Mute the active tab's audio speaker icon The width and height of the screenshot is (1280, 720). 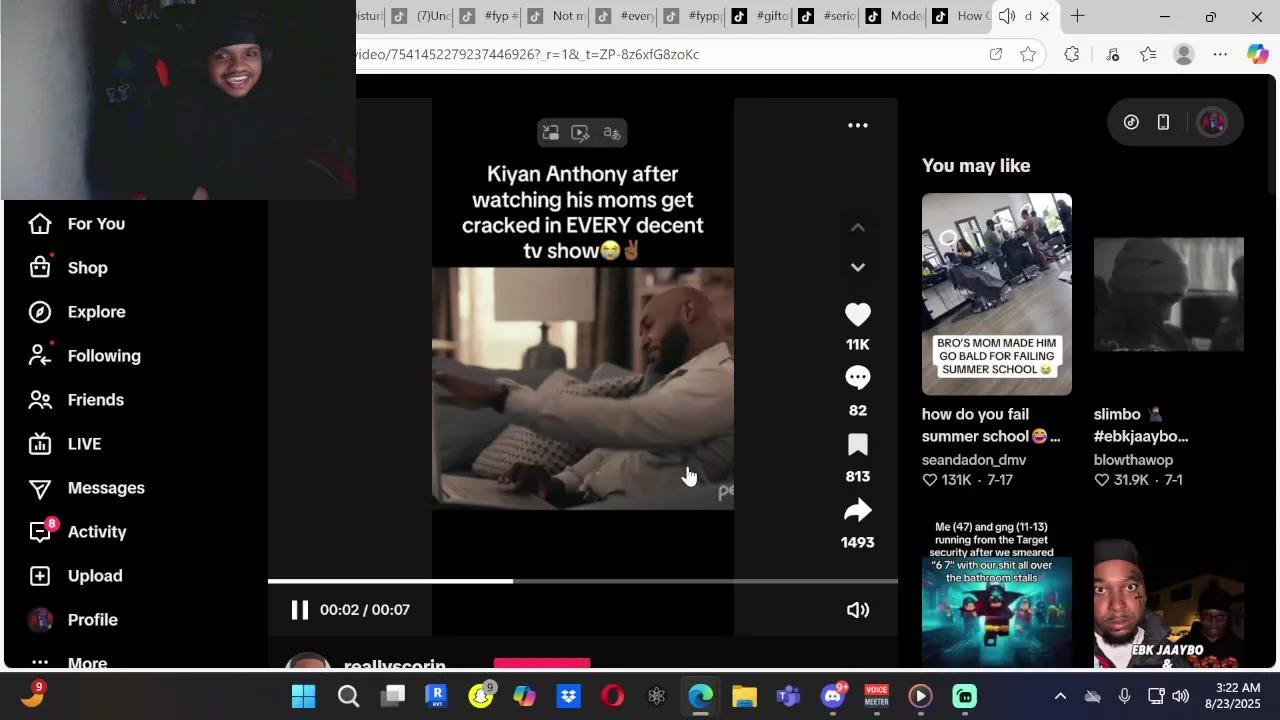(1007, 16)
